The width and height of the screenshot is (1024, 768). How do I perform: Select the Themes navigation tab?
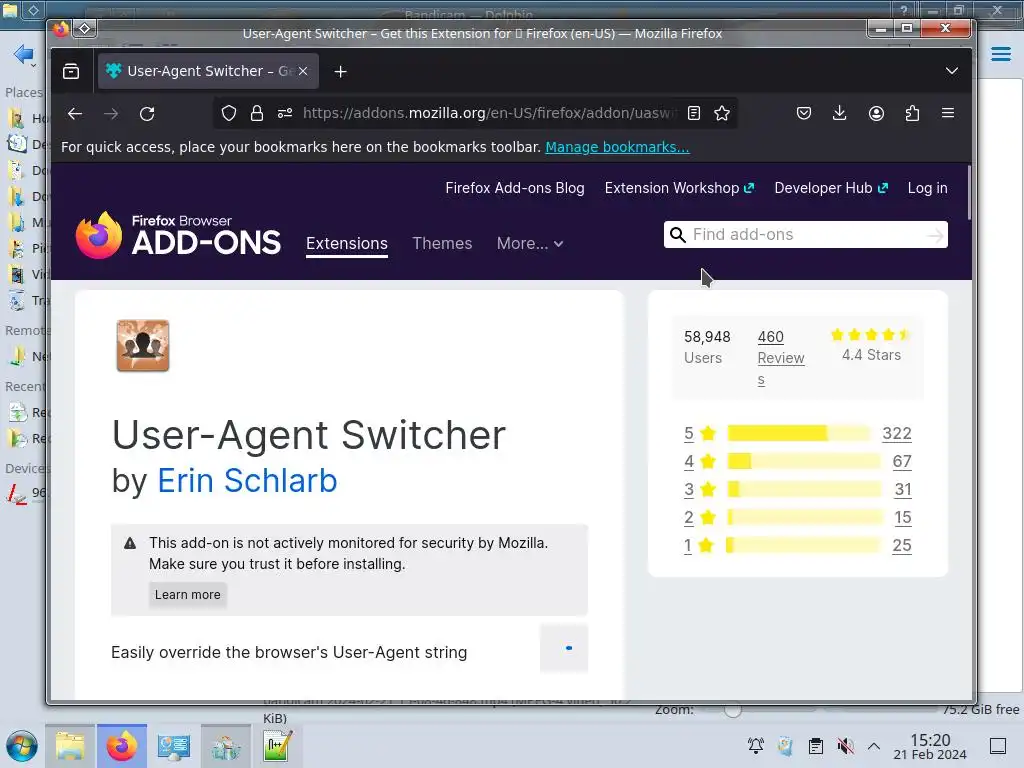click(442, 244)
